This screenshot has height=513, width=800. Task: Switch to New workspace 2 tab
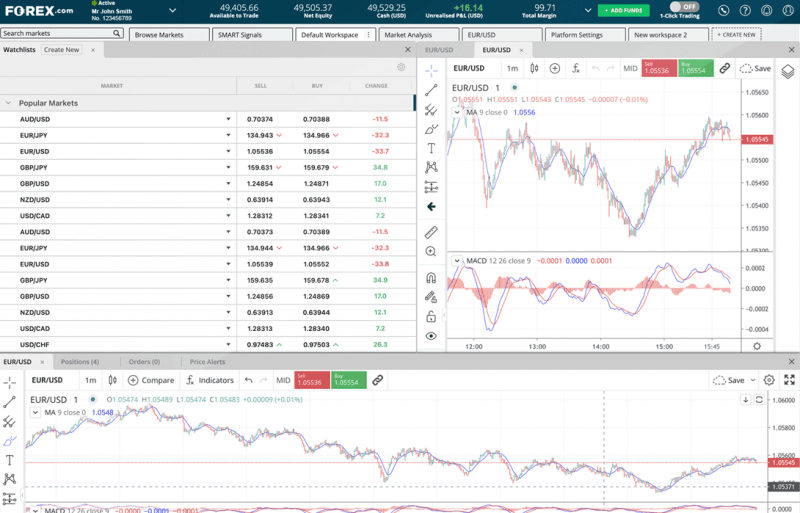tap(668, 35)
